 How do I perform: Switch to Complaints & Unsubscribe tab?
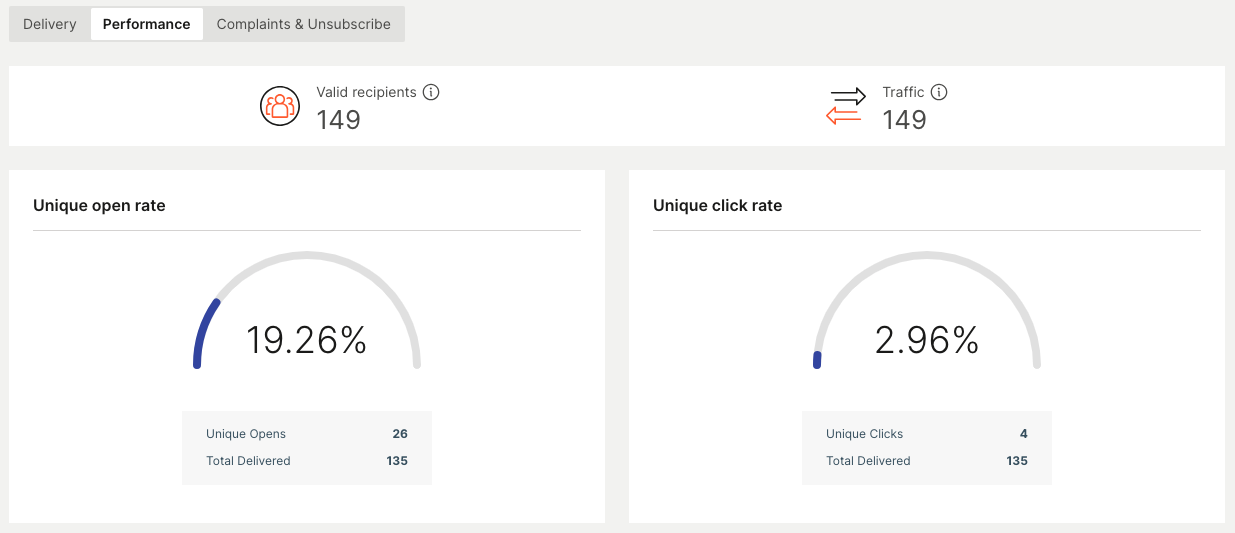[x=303, y=24]
